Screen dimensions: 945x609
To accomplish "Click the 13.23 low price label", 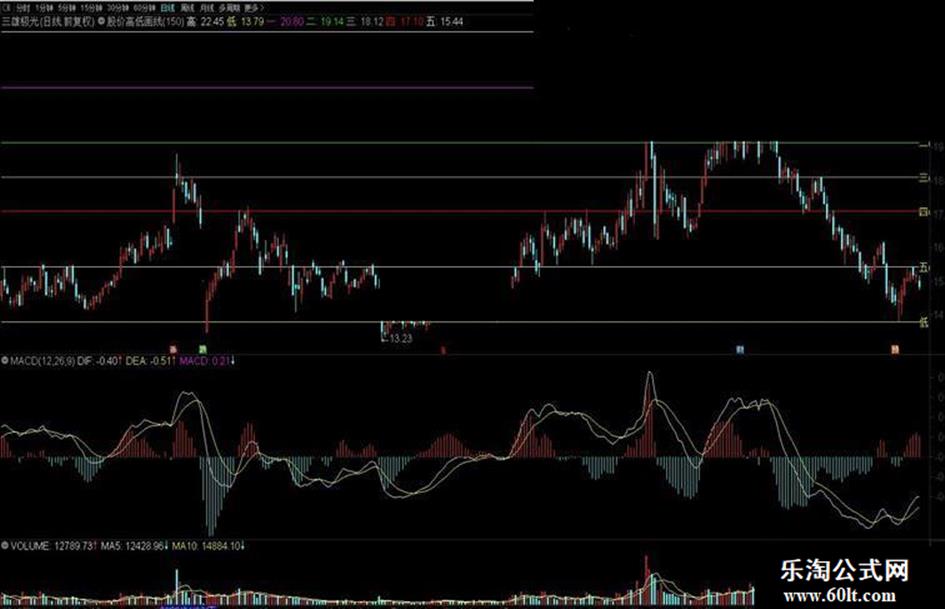I will [x=401, y=338].
